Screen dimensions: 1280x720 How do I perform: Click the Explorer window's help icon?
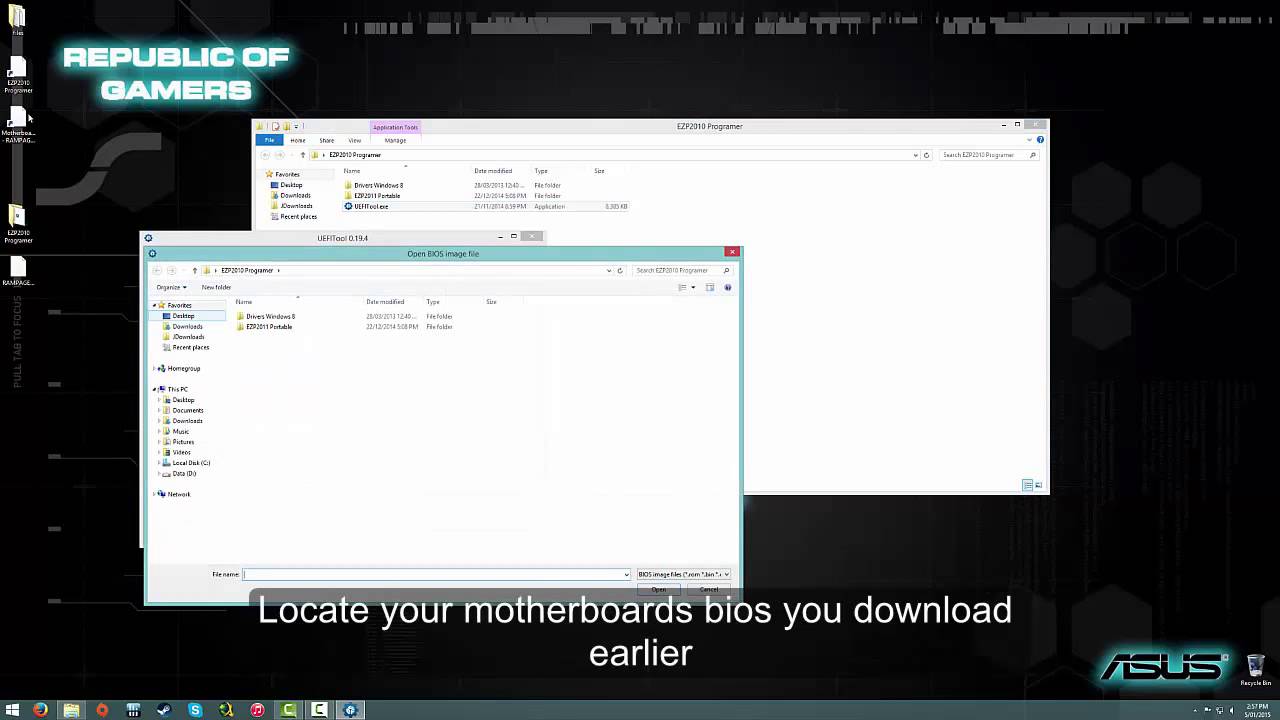[1040, 140]
